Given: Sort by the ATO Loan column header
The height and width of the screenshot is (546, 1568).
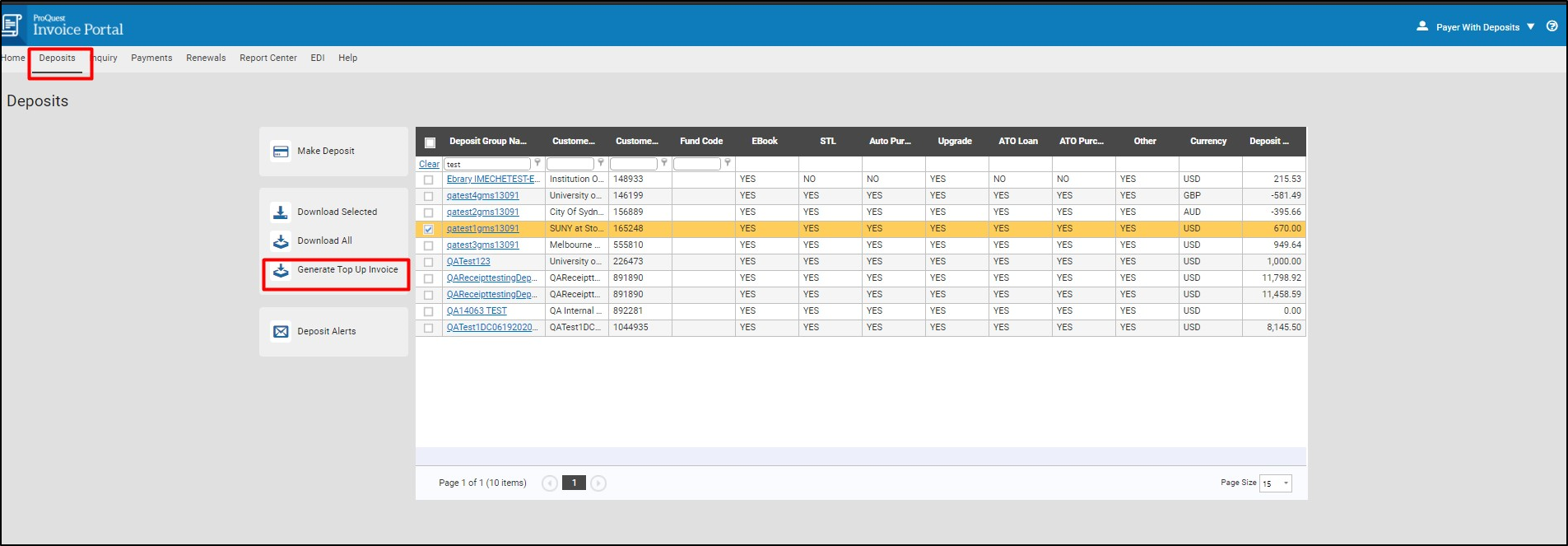Looking at the screenshot, I should 1018,142.
